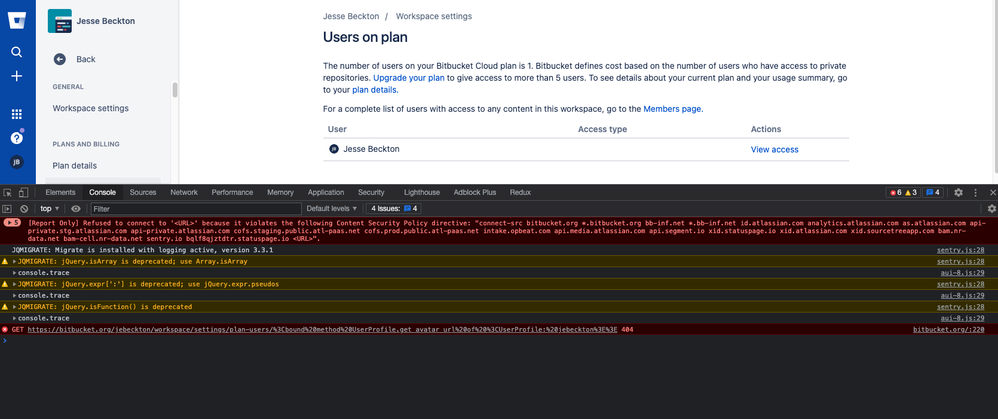This screenshot has width=998, height=419.
Task: Open the Application tab
Action: click(x=326, y=192)
